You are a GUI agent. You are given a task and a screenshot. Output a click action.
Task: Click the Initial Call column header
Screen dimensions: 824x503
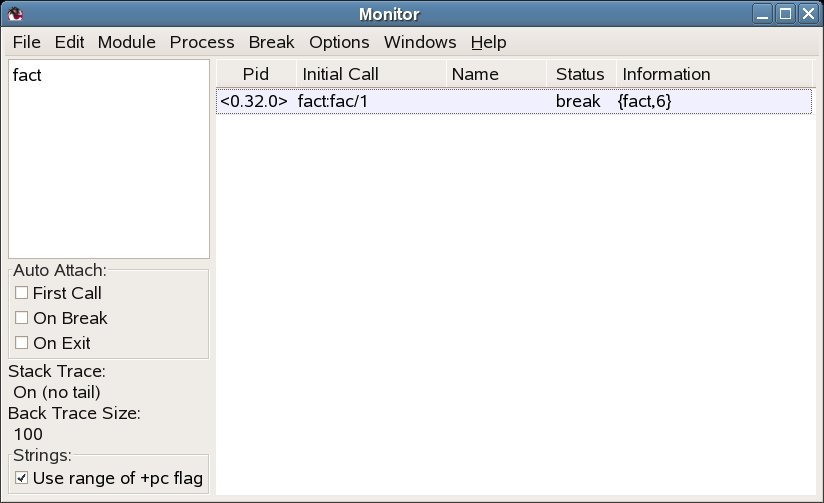(x=340, y=74)
